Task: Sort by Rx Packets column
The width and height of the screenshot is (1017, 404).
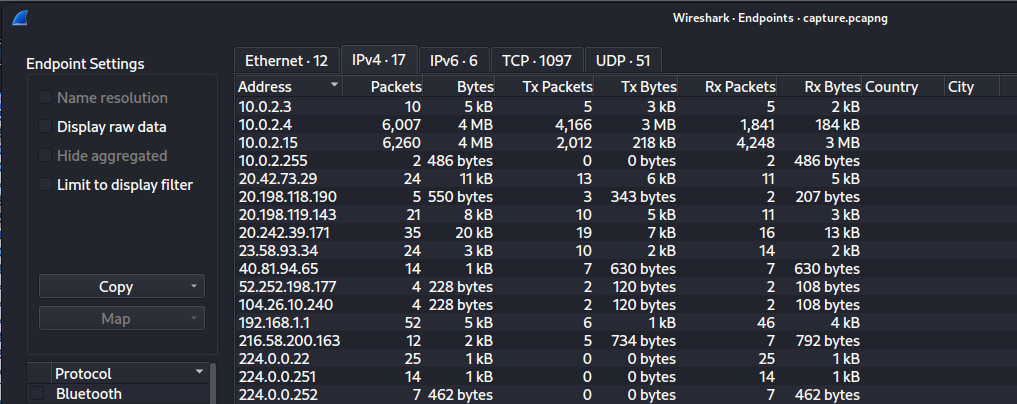Action: (x=727, y=87)
